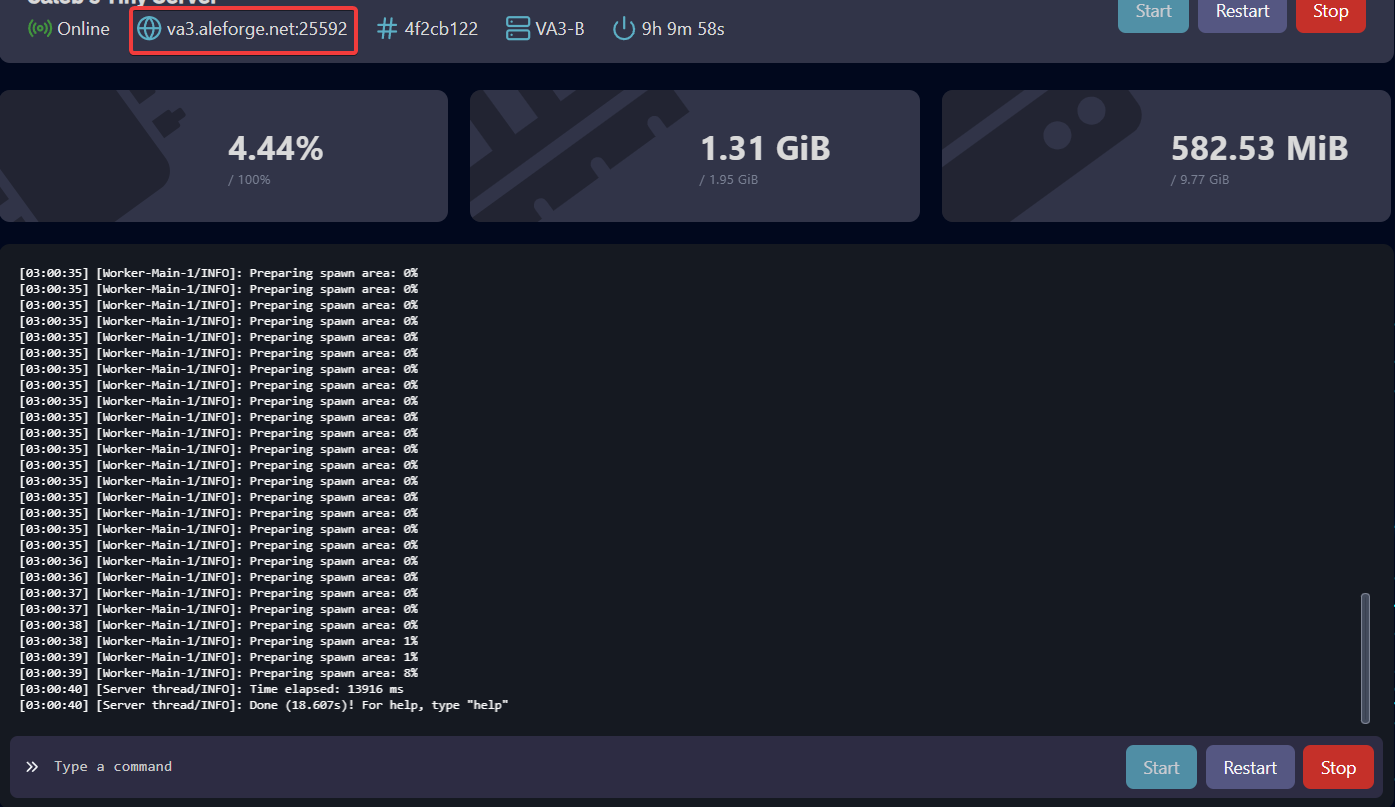
Task: Click the server ID text 4f2cb122
Action: coord(441,29)
